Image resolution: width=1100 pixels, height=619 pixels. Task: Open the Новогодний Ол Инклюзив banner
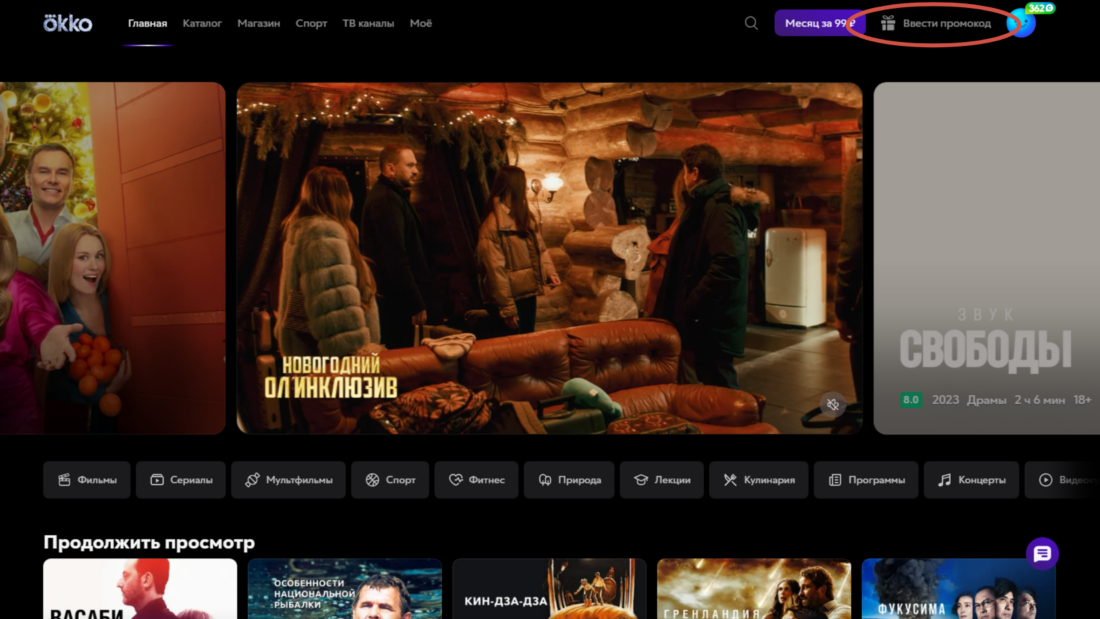click(549, 258)
